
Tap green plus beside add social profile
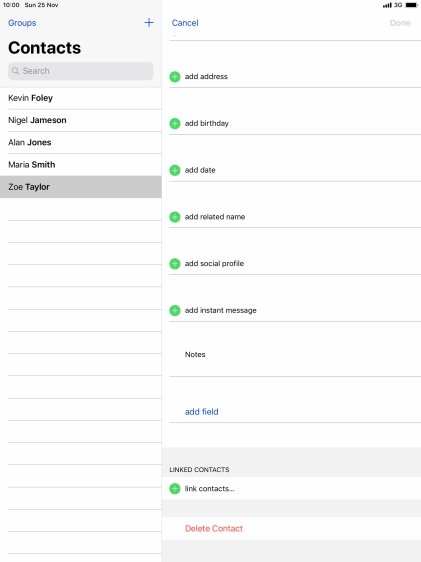click(x=175, y=264)
